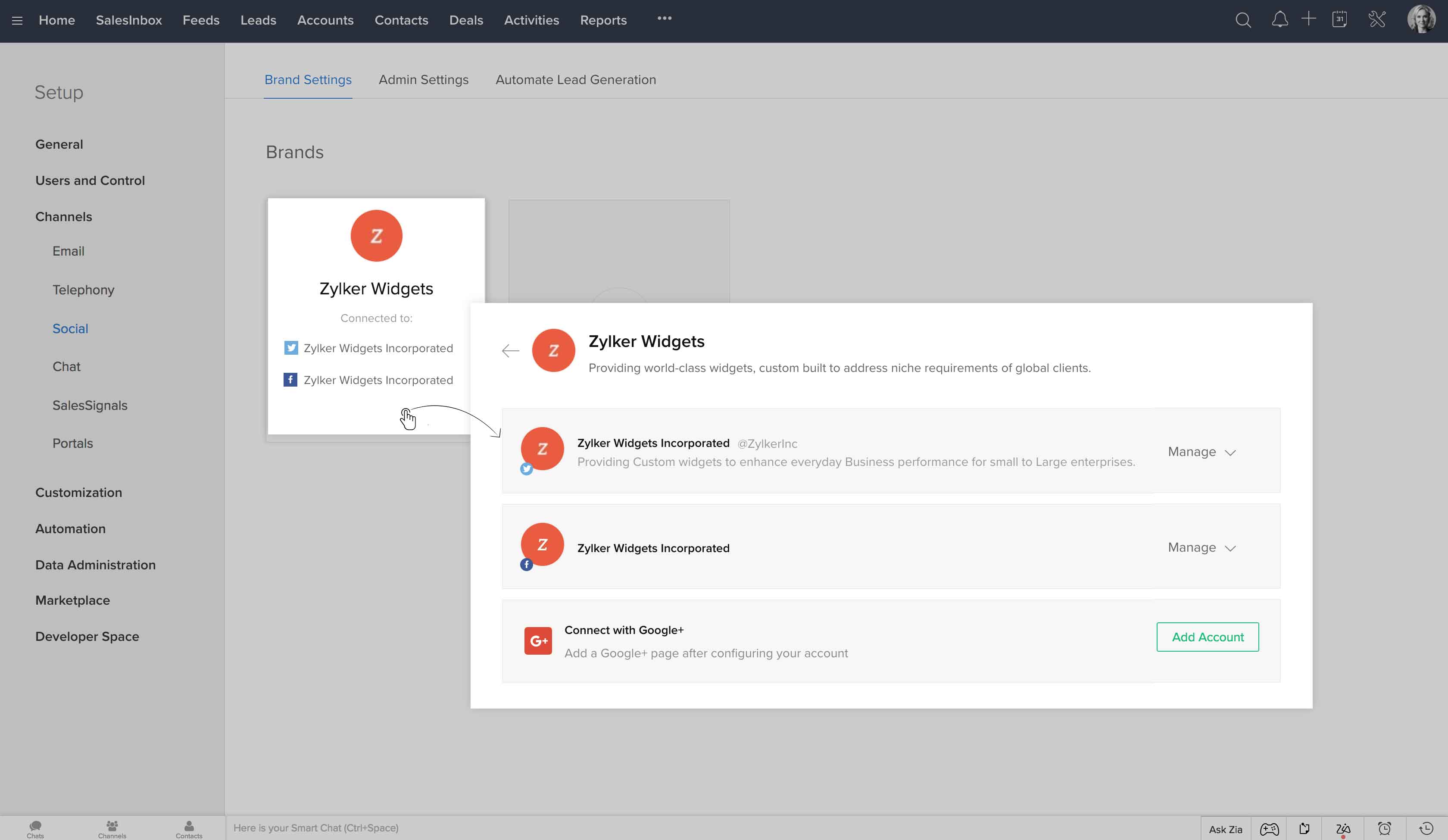Open the gamepad Gamescope icon
1448x840 pixels.
coord(1269,829)
